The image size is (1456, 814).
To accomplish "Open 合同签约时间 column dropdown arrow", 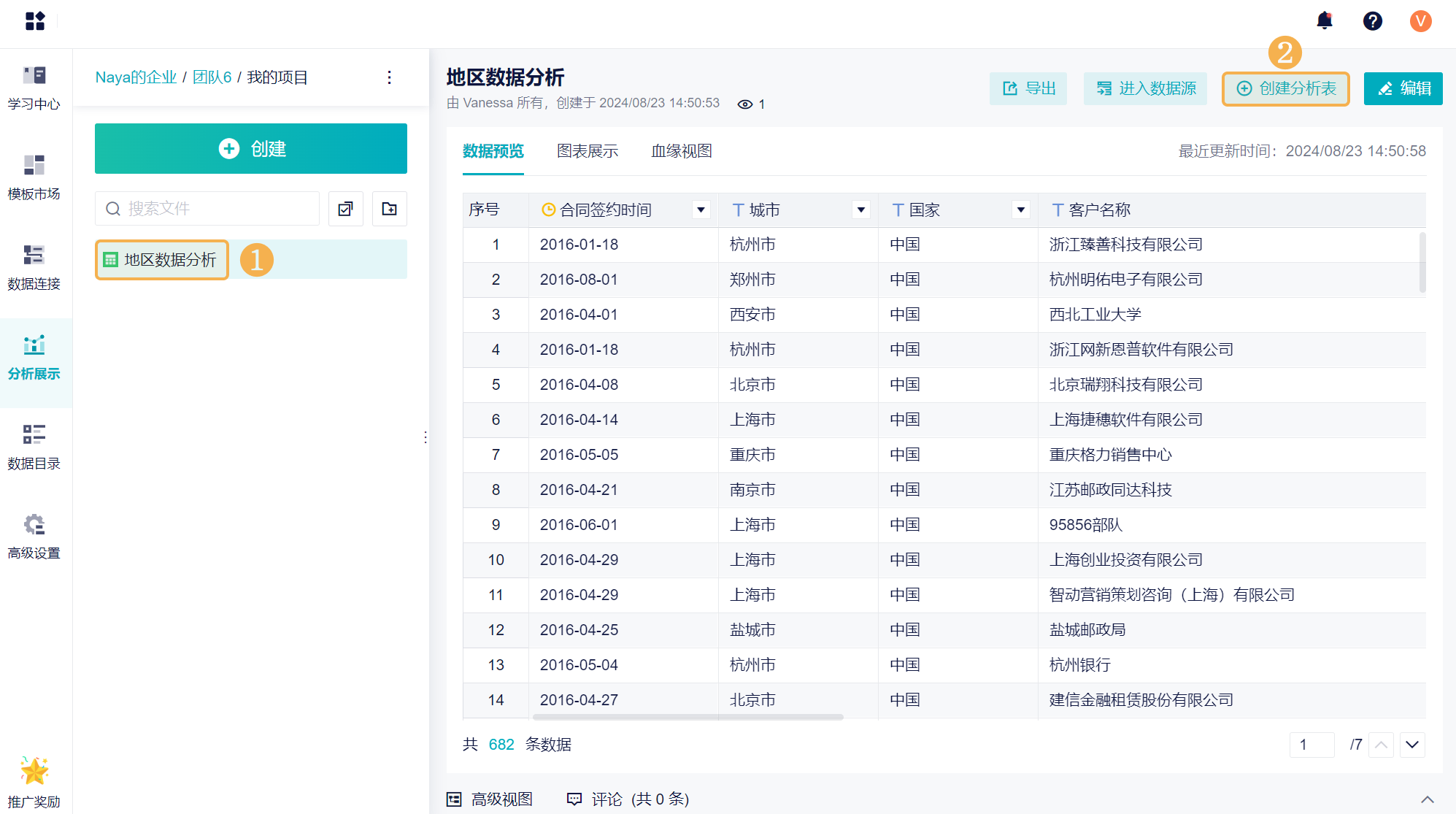I will [x=701, y=210].
